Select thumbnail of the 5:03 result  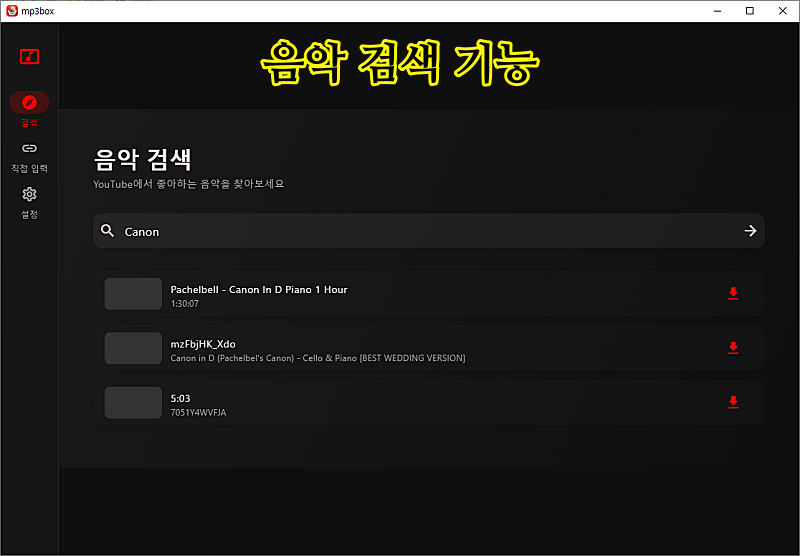[133, 403]
